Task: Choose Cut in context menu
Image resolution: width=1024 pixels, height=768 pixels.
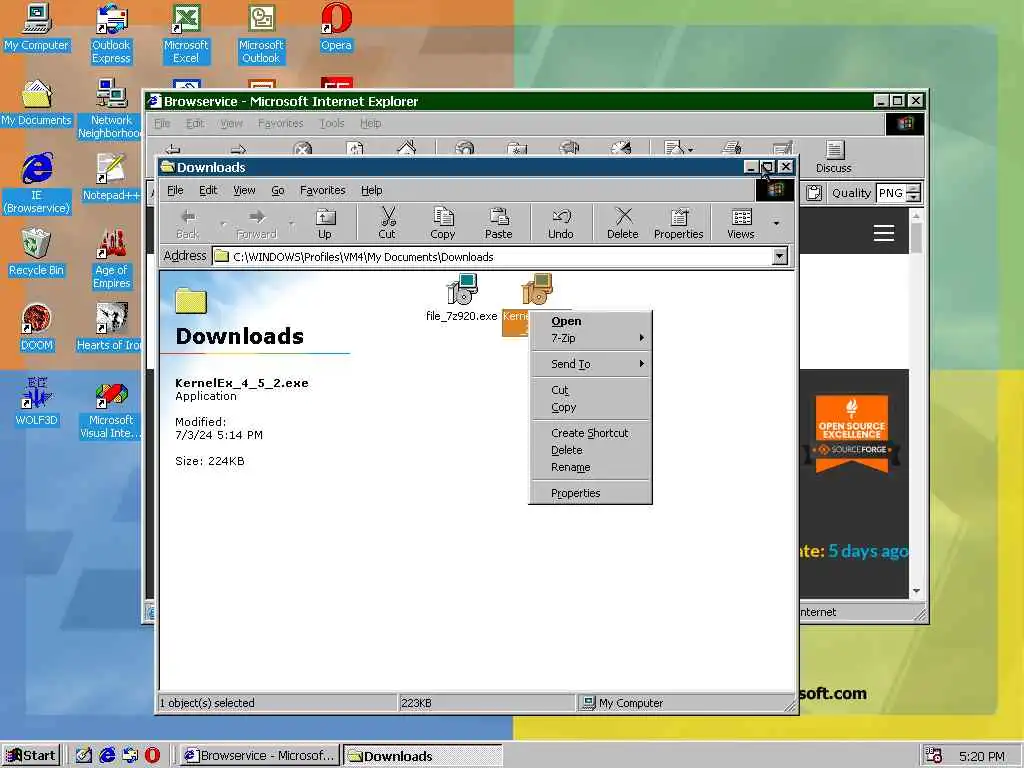Action: coord(591,390)
